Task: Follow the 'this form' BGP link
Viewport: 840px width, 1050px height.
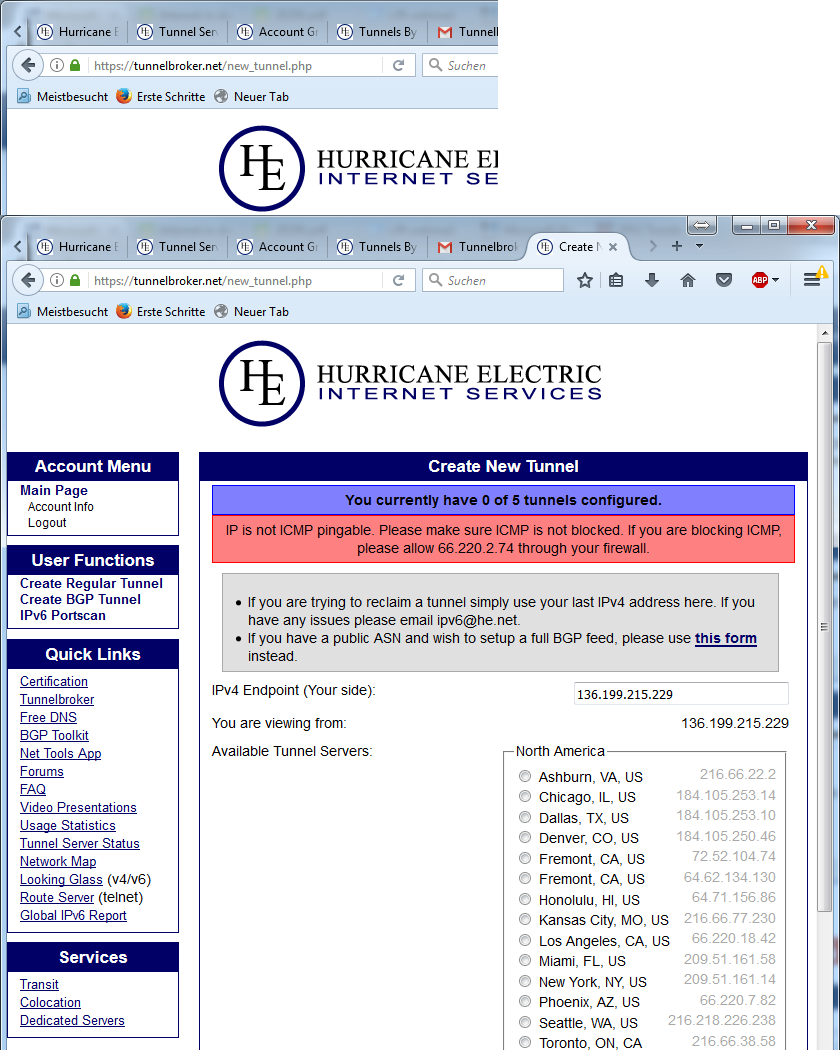Action: coord(725,638)
